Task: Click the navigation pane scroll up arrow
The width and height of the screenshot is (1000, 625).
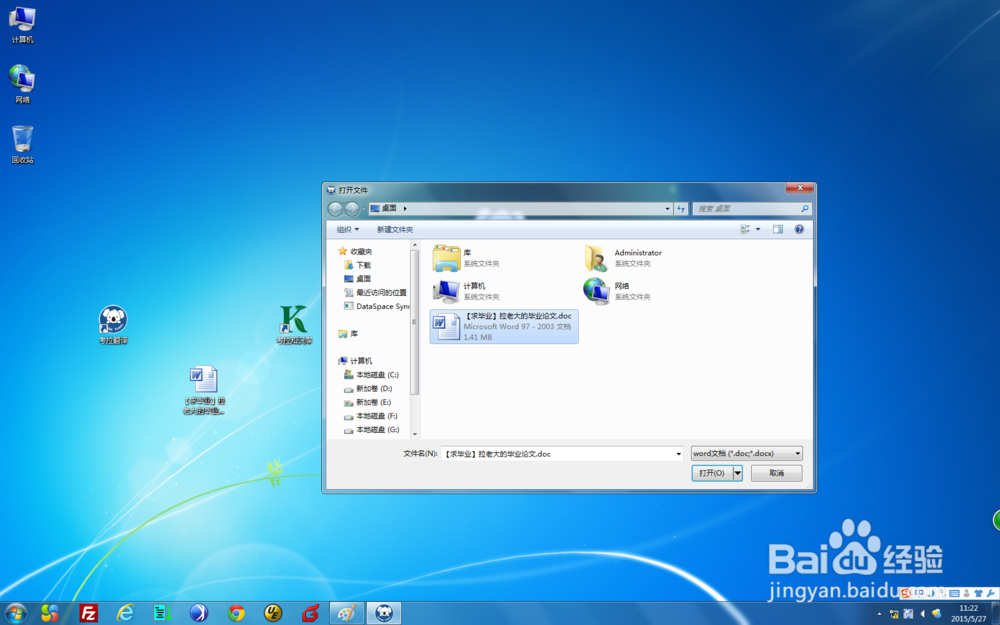Action: point(415,245)
